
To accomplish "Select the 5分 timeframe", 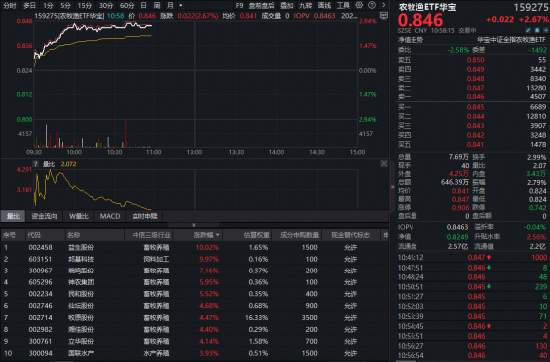I will (x=65, y=5).
